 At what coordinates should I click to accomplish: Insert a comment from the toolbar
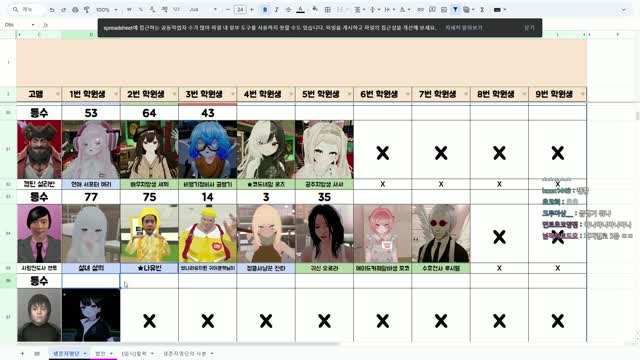(x=432, y=9)
